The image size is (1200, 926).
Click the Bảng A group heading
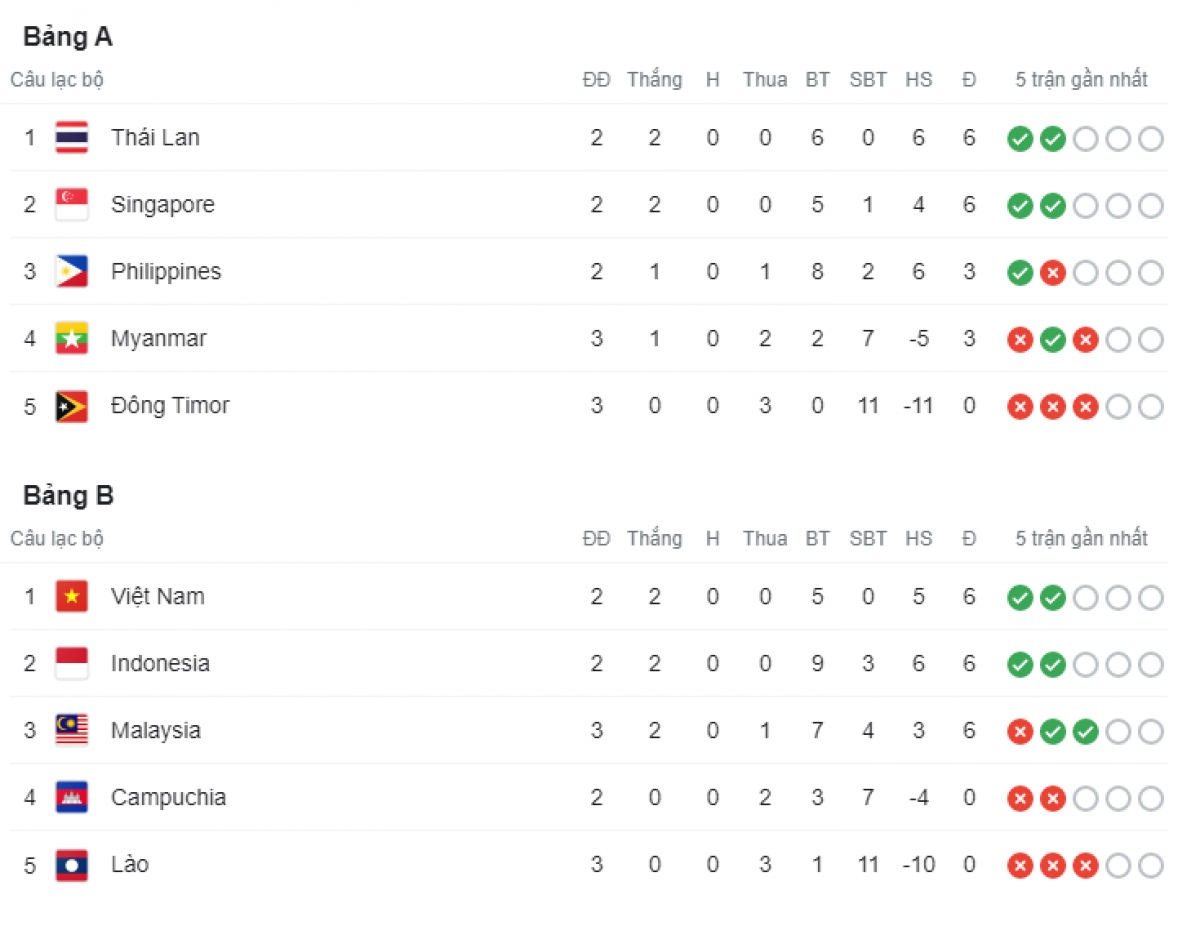68,37
